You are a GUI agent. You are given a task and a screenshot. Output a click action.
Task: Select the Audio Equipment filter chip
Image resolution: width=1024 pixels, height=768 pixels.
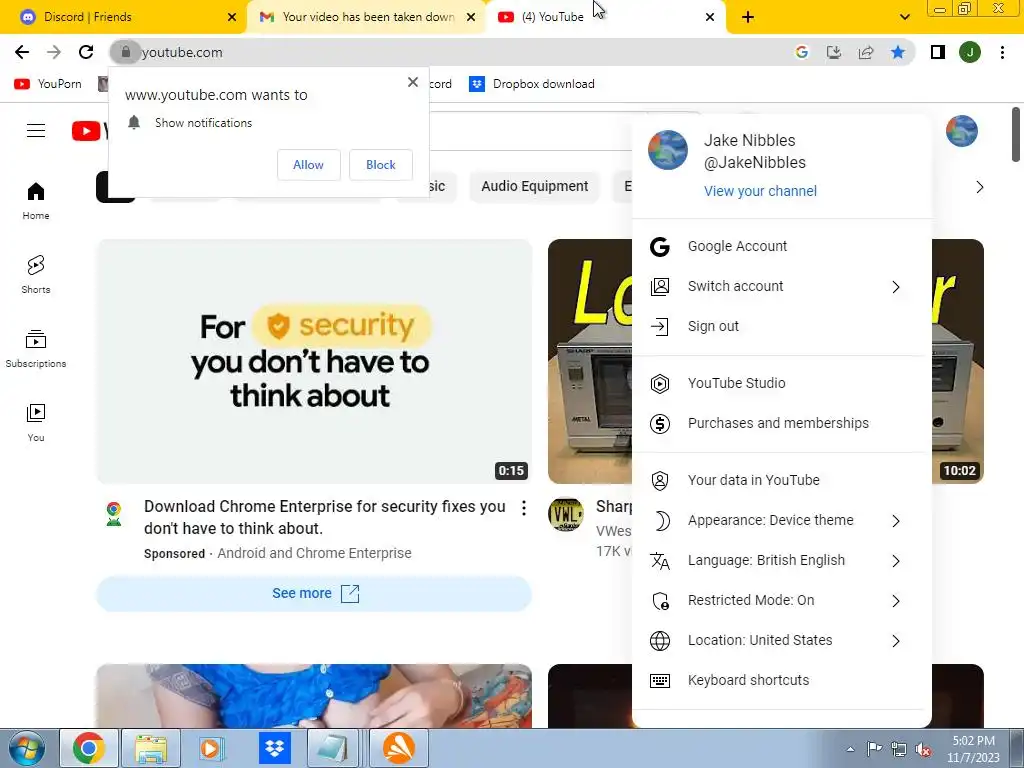pos(535,186)
